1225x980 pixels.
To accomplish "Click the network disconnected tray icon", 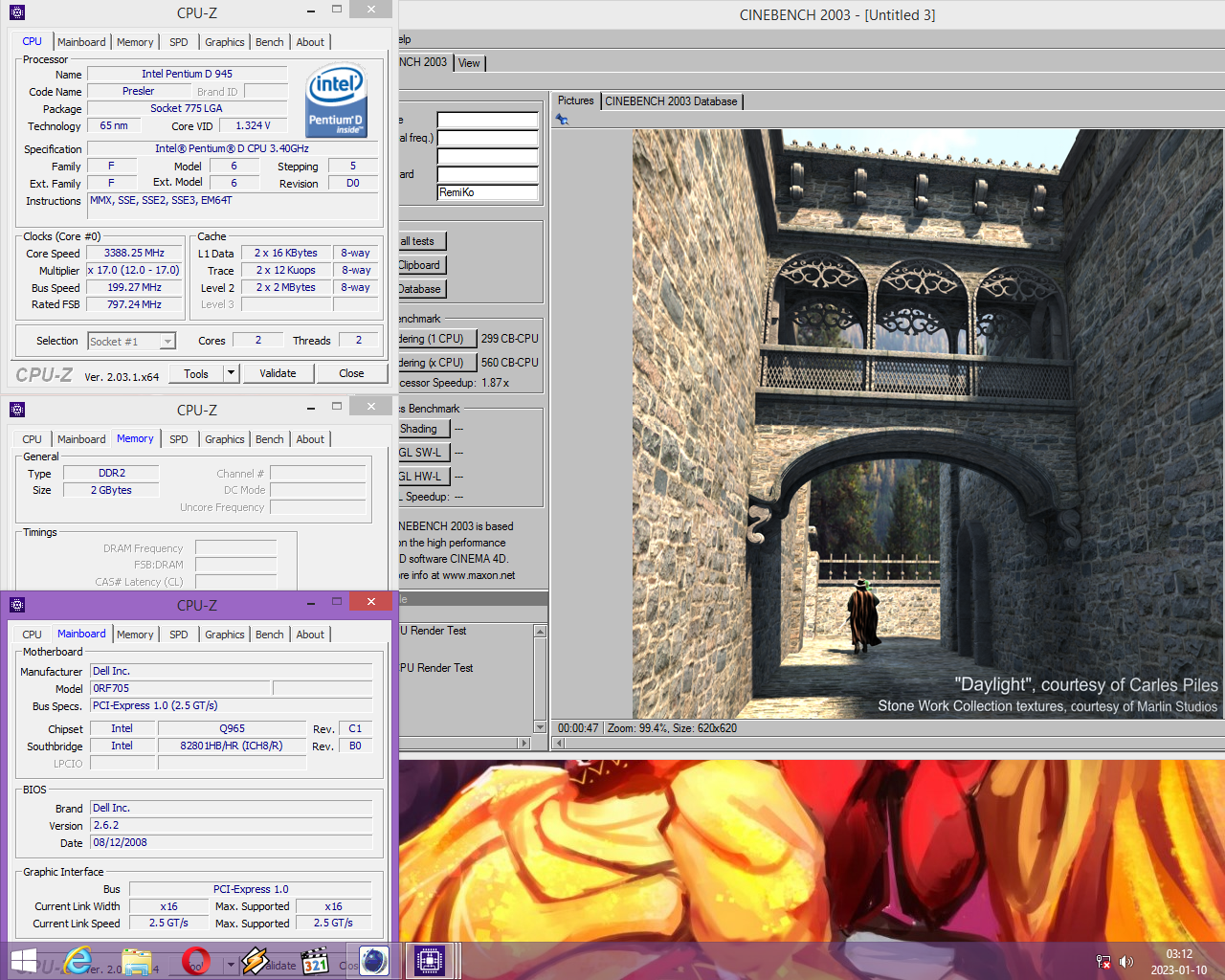I will tap(1103, 962).
